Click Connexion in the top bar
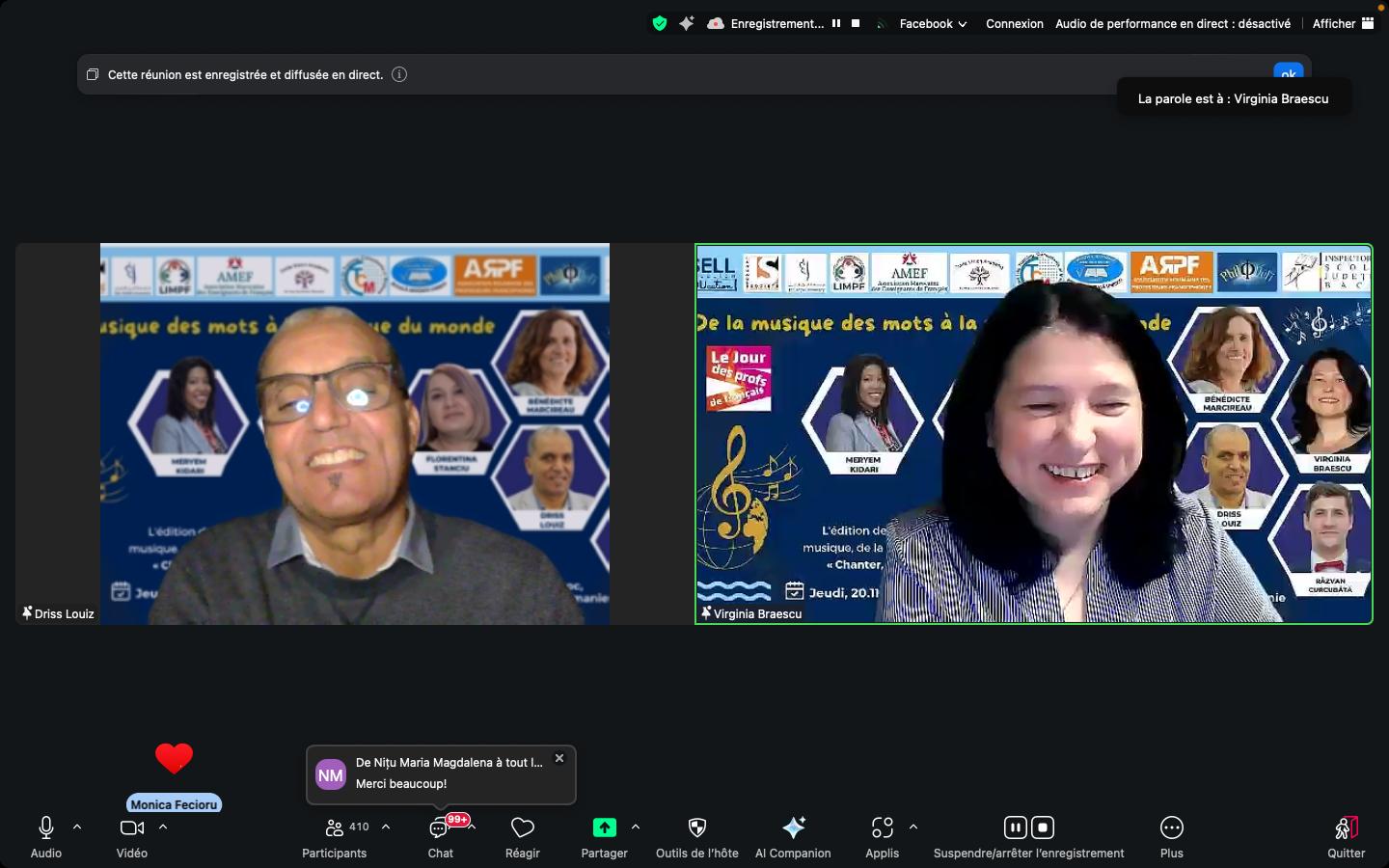 click(x=1014, y=23)
